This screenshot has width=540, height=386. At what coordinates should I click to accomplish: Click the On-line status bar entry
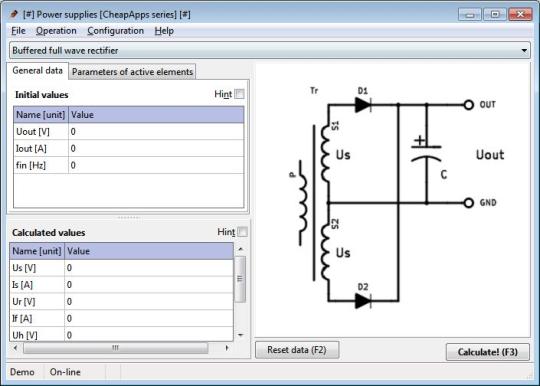(x=65, y=372)
